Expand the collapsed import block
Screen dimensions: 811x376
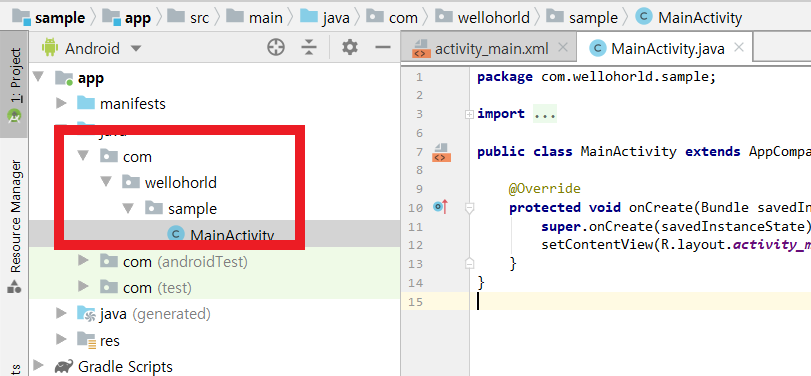tap(469, 115)
